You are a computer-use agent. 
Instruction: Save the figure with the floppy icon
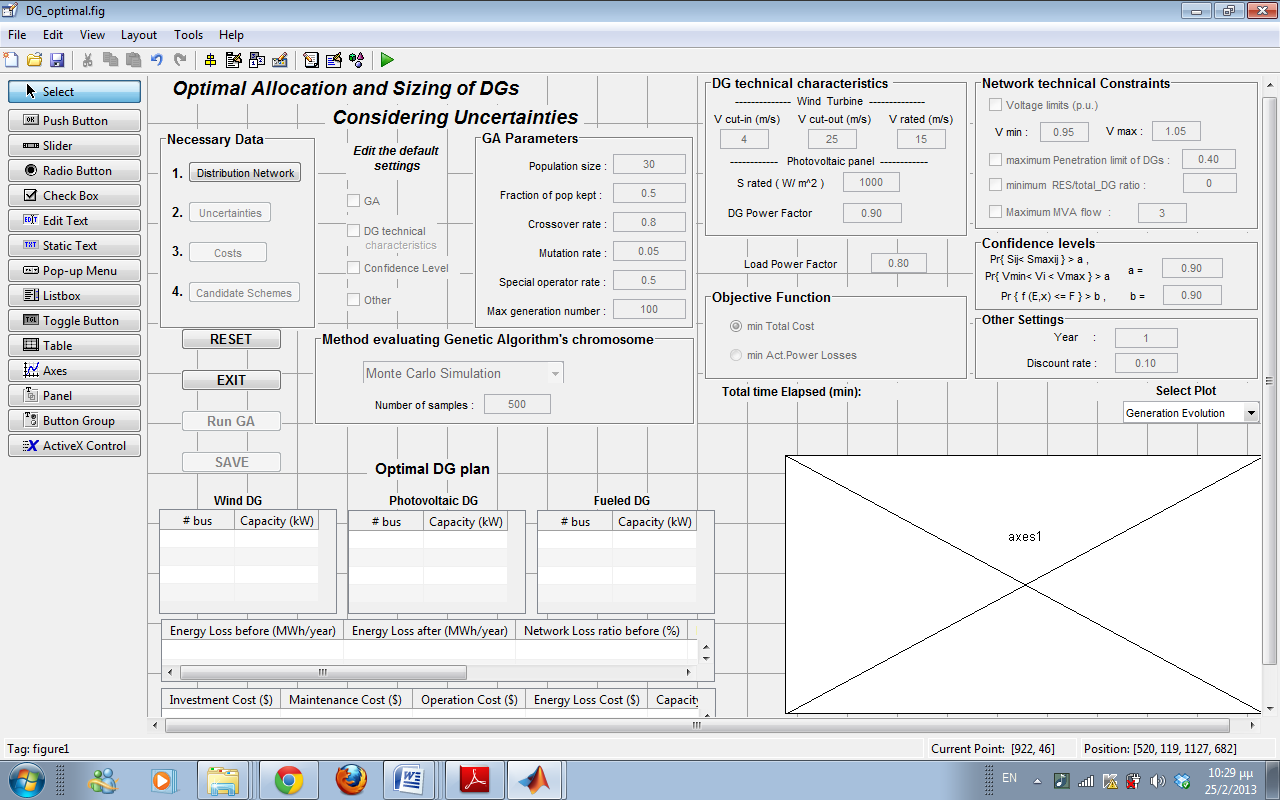coord(57,60)
